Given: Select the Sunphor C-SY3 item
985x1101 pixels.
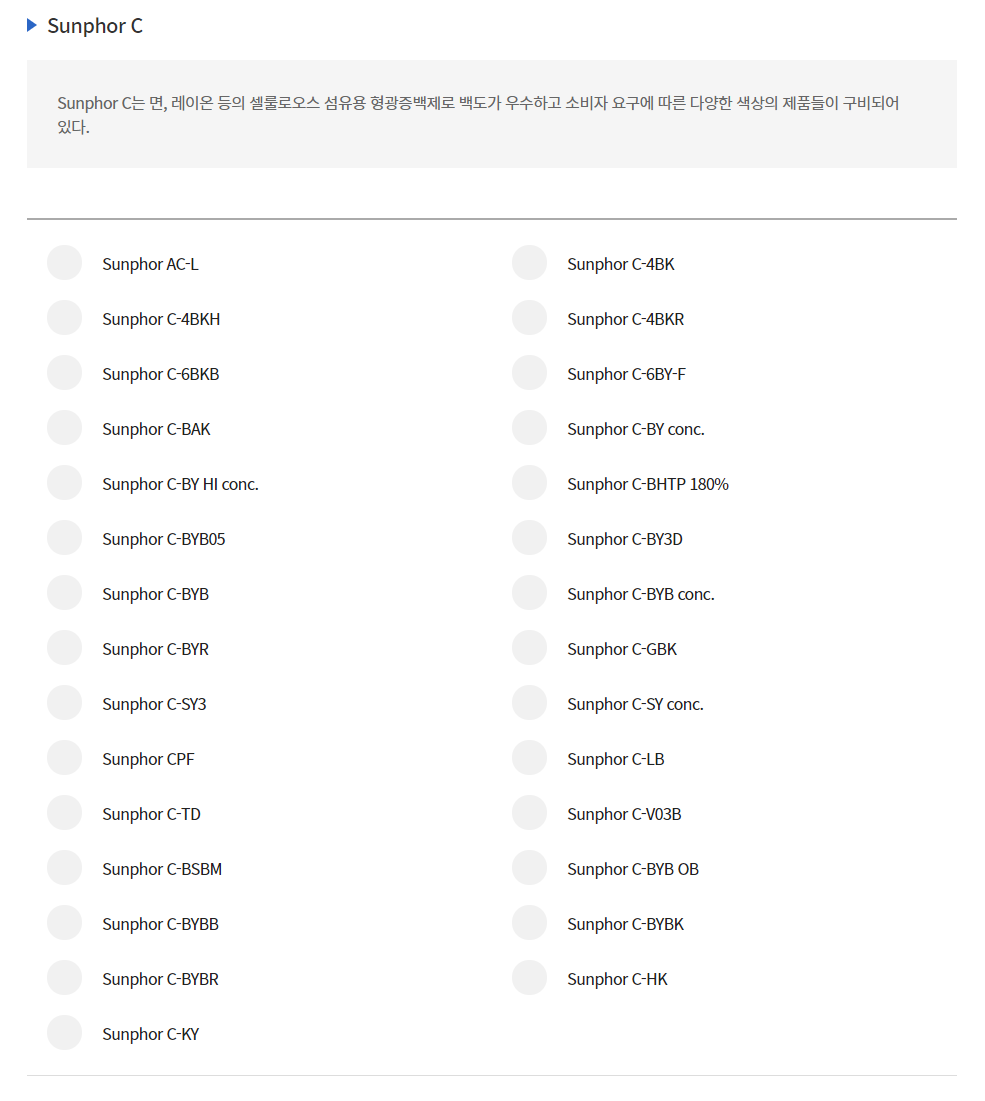Looking at the screenshot, I should [x=154, y=704].
